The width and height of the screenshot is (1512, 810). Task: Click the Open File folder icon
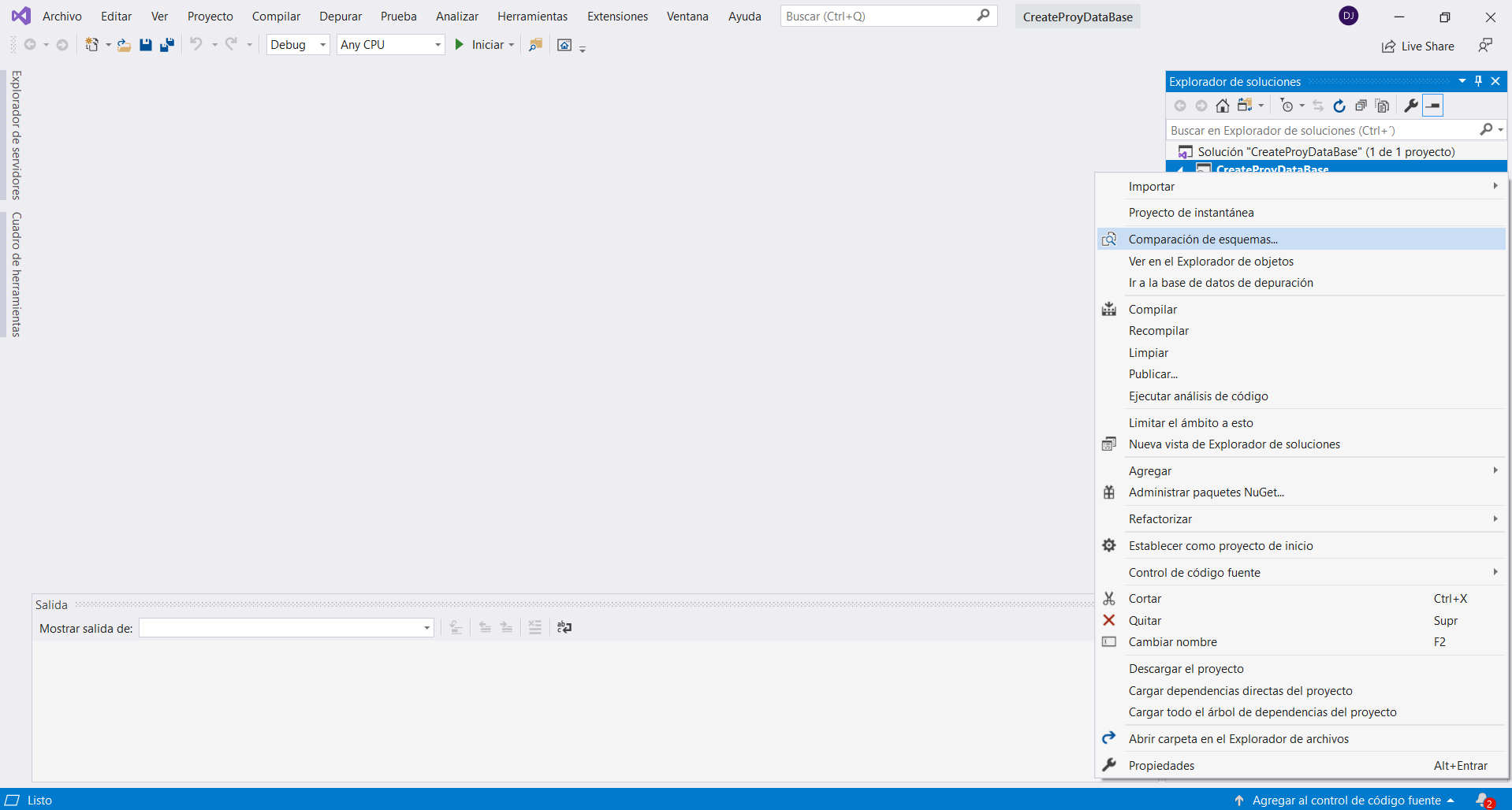(x=124, y=45)
